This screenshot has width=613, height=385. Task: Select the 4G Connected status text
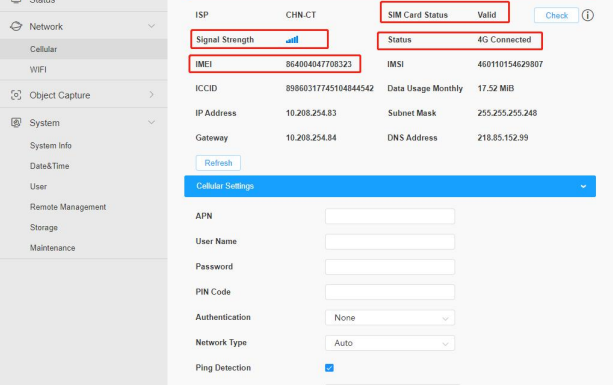504,39
